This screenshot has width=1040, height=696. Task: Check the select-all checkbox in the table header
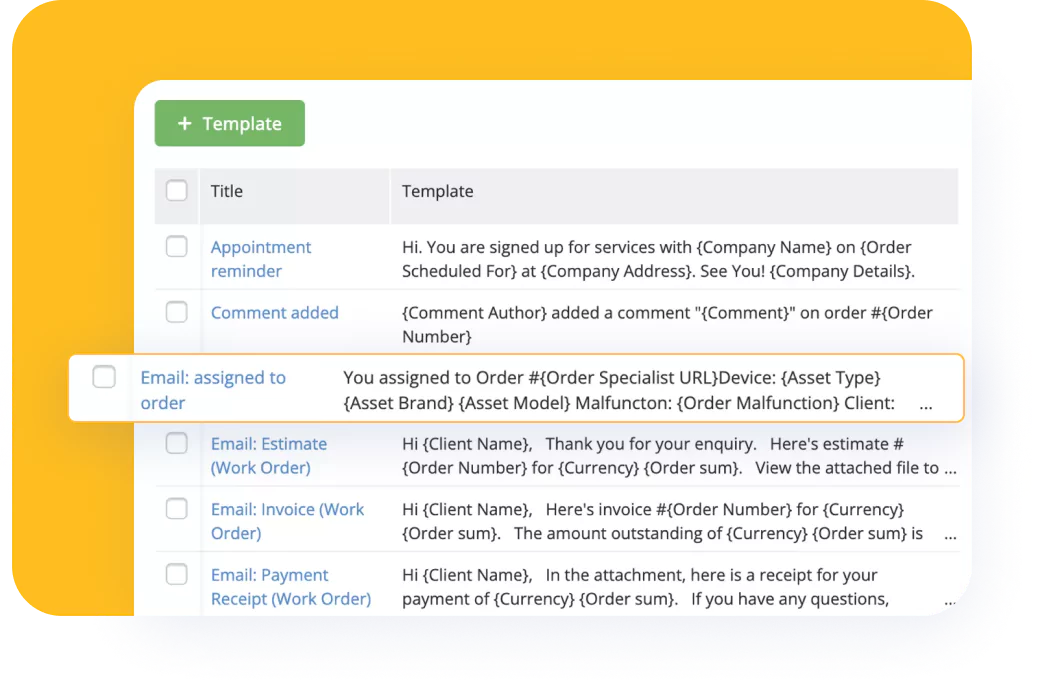click(x=176, y=190)
